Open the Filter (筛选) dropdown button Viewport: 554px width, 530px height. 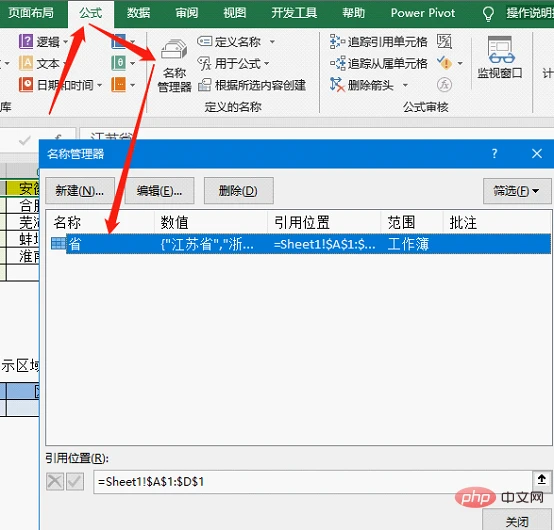517,191
